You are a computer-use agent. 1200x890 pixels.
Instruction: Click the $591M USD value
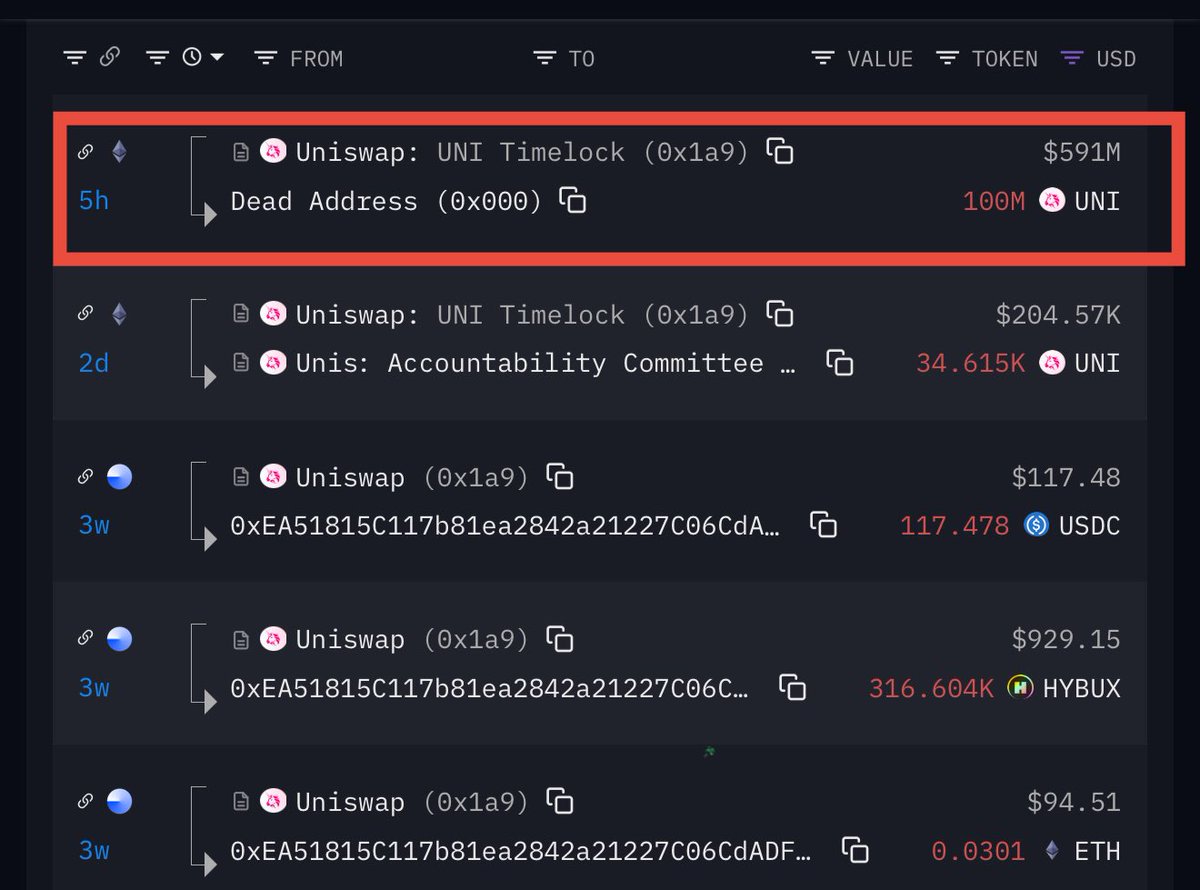click(x=1081, y=153)
